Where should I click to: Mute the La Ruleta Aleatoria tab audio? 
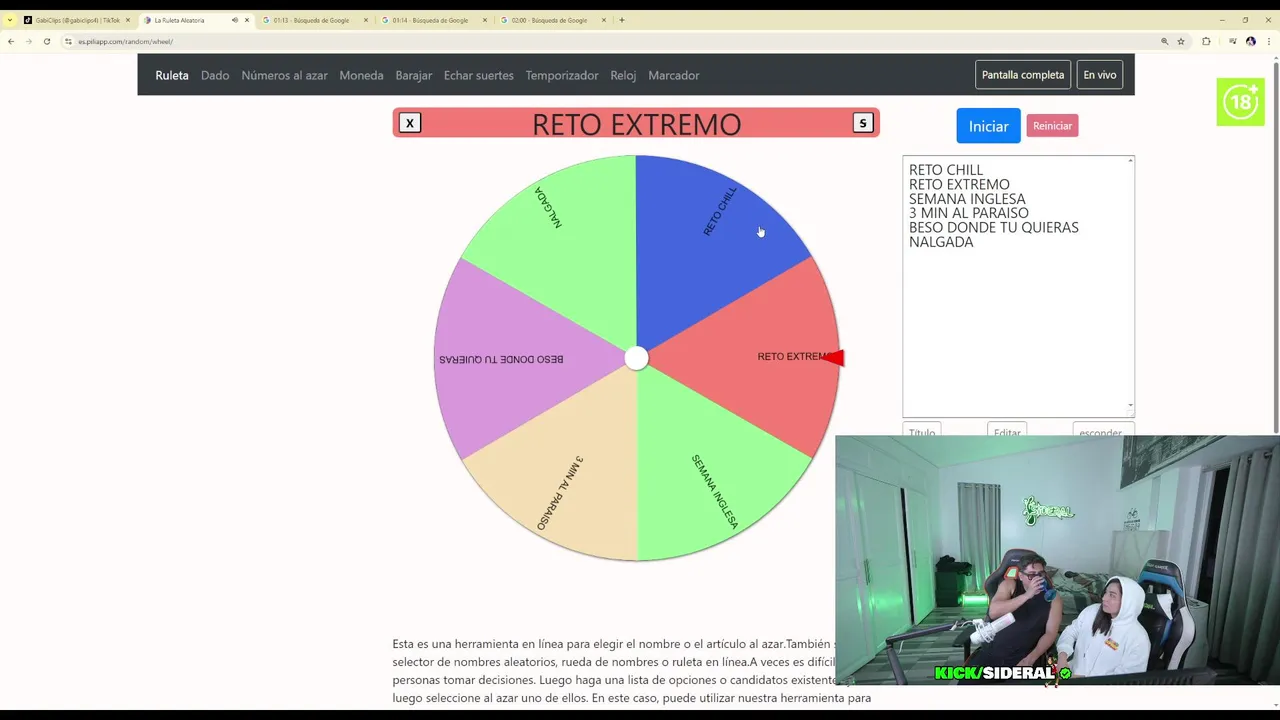235,20
